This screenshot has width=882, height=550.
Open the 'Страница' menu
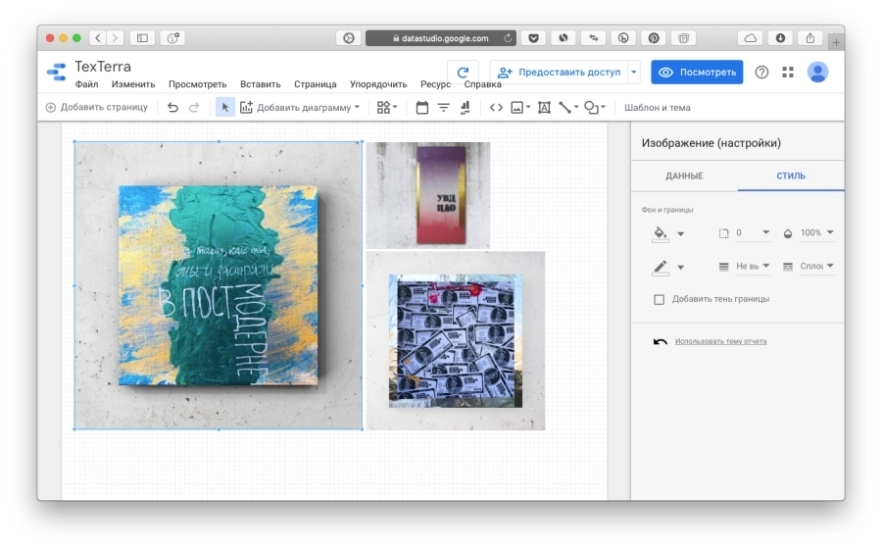click(x=315, y=84)
